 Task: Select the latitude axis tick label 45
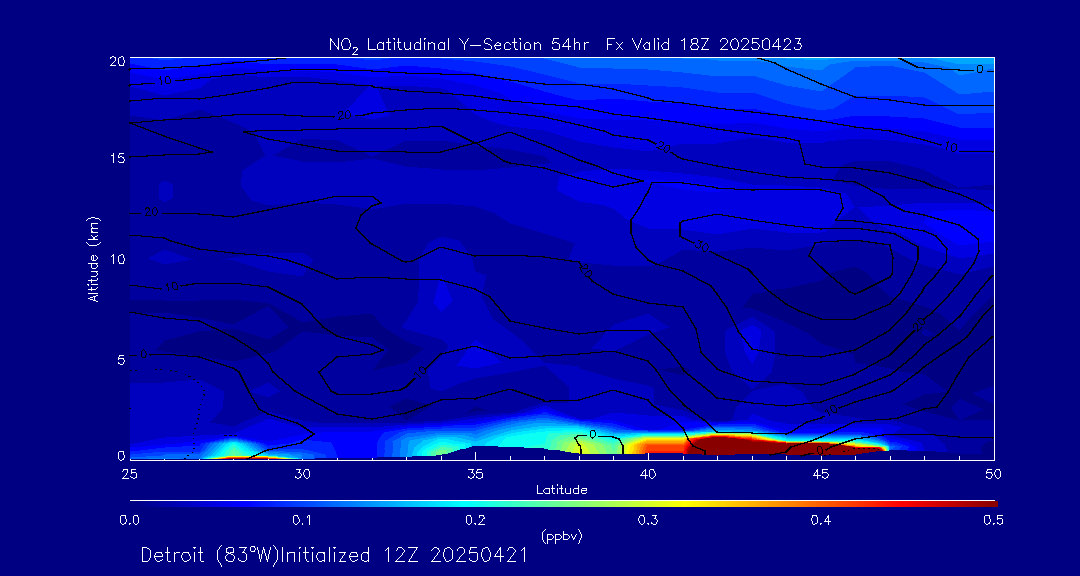tap(820, 474)
